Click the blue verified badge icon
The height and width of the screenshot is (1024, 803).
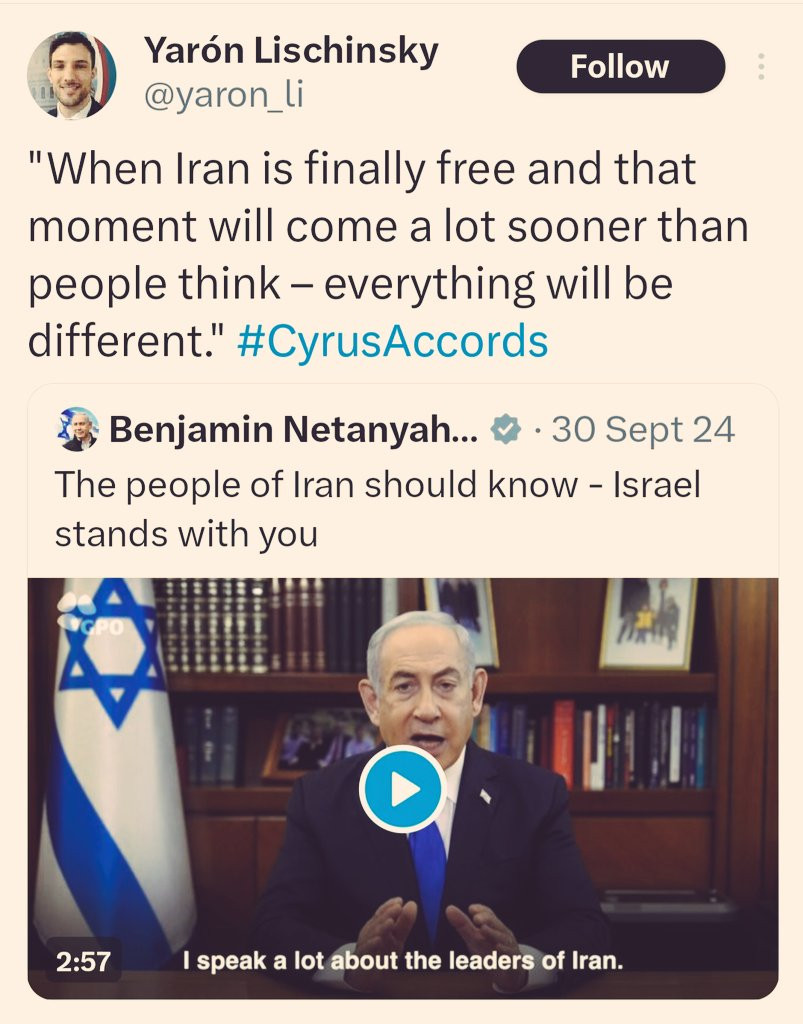505,429
